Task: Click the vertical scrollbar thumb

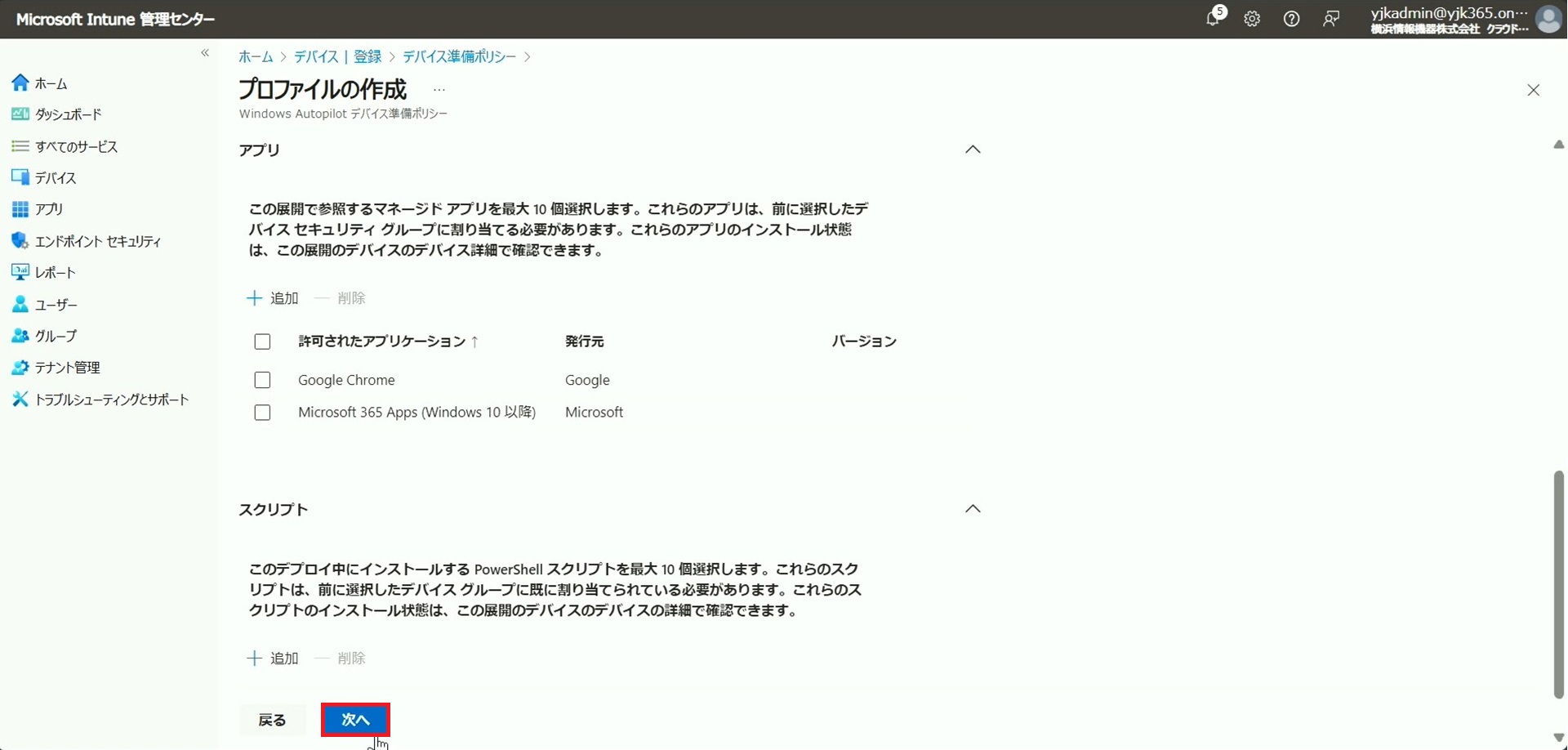Action: click(x=1558, y=584)
